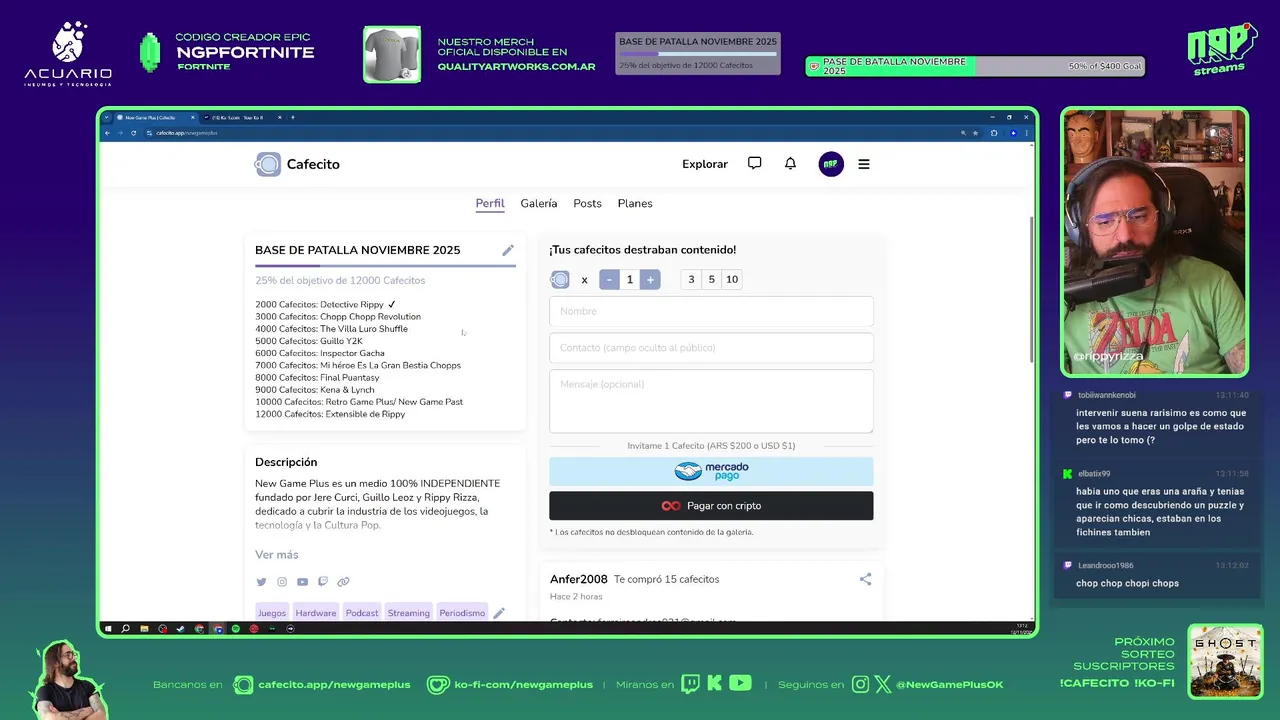Reload the page in the browser

[x=134, y=133]
